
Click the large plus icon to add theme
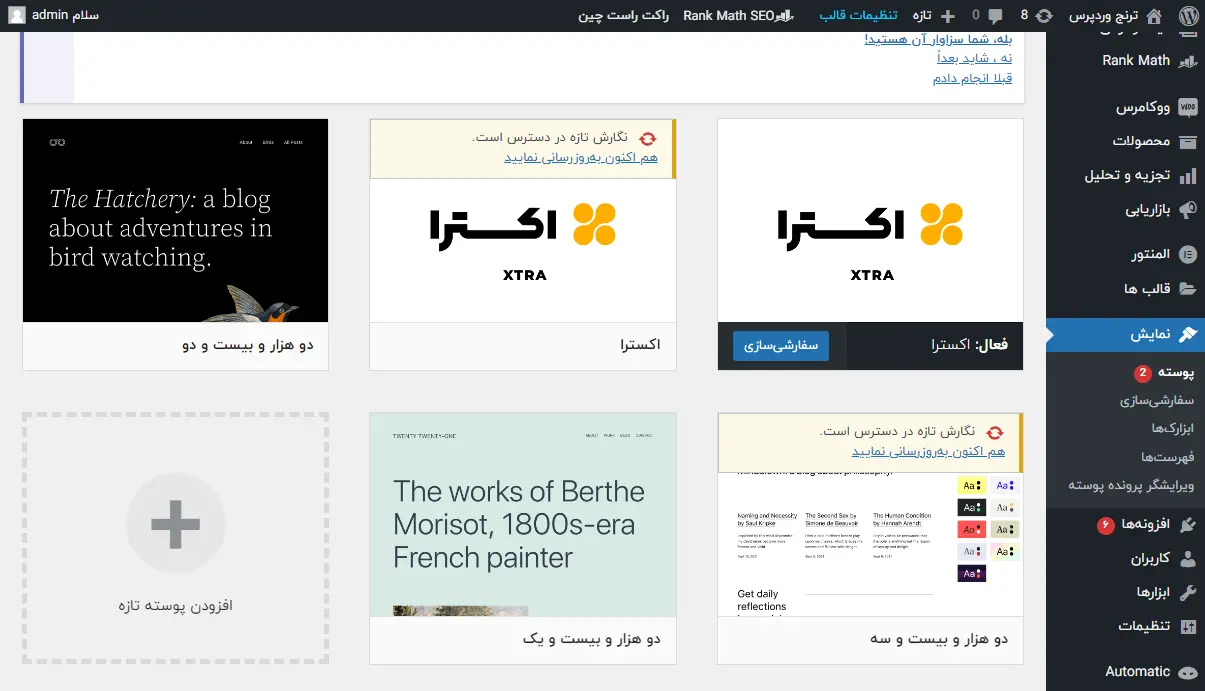[x=176, y=523]
